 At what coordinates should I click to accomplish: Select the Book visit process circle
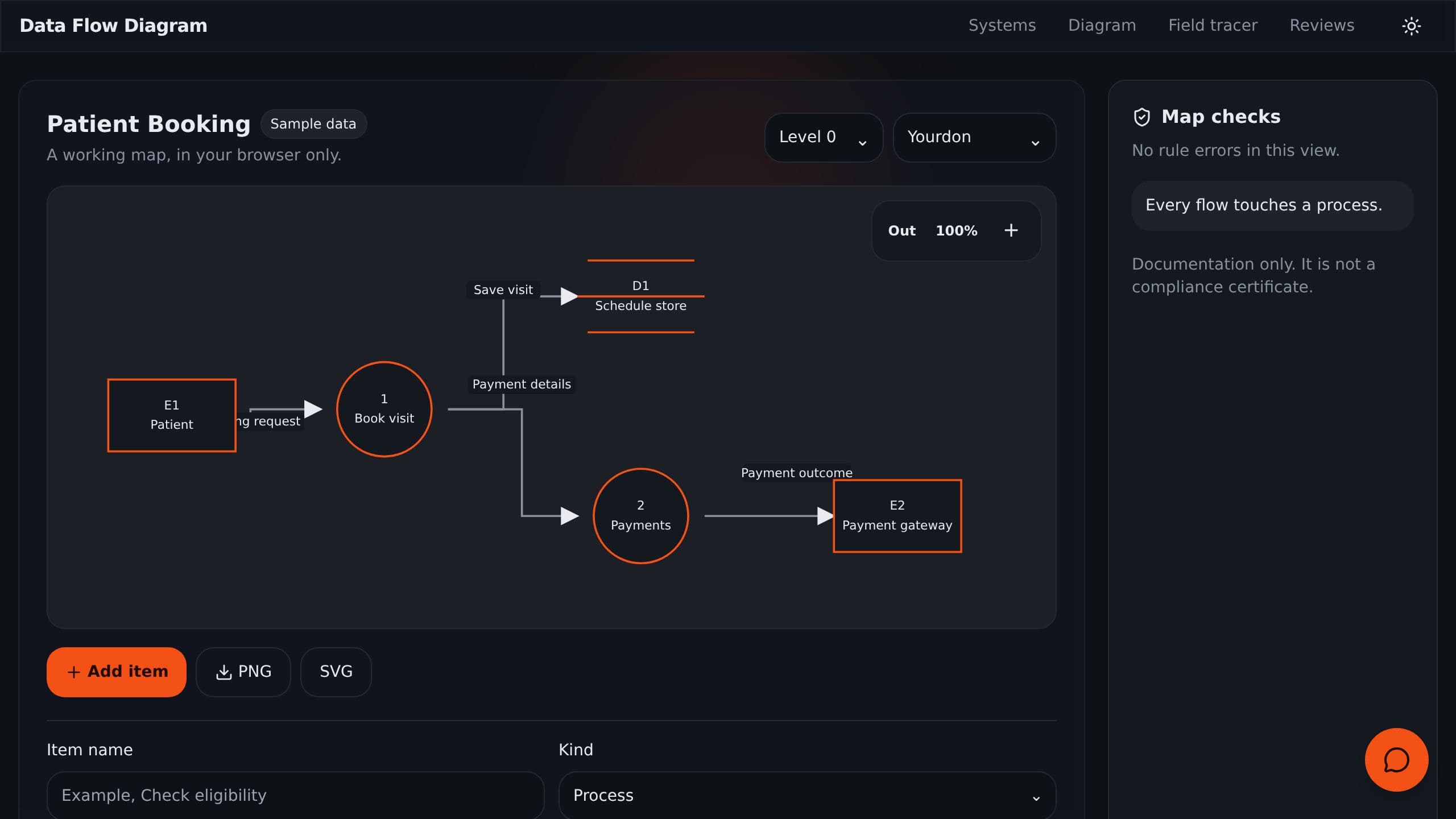point(384,409)
